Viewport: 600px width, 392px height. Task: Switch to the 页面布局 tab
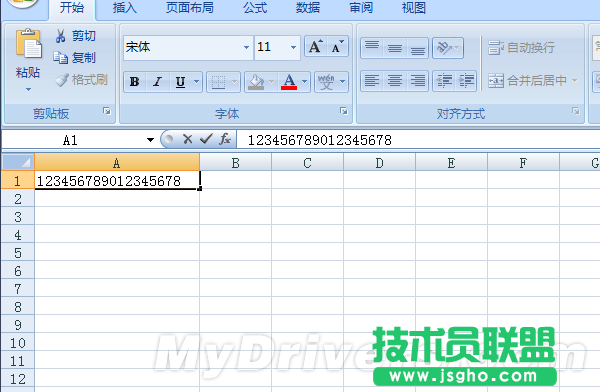(190, 8)
